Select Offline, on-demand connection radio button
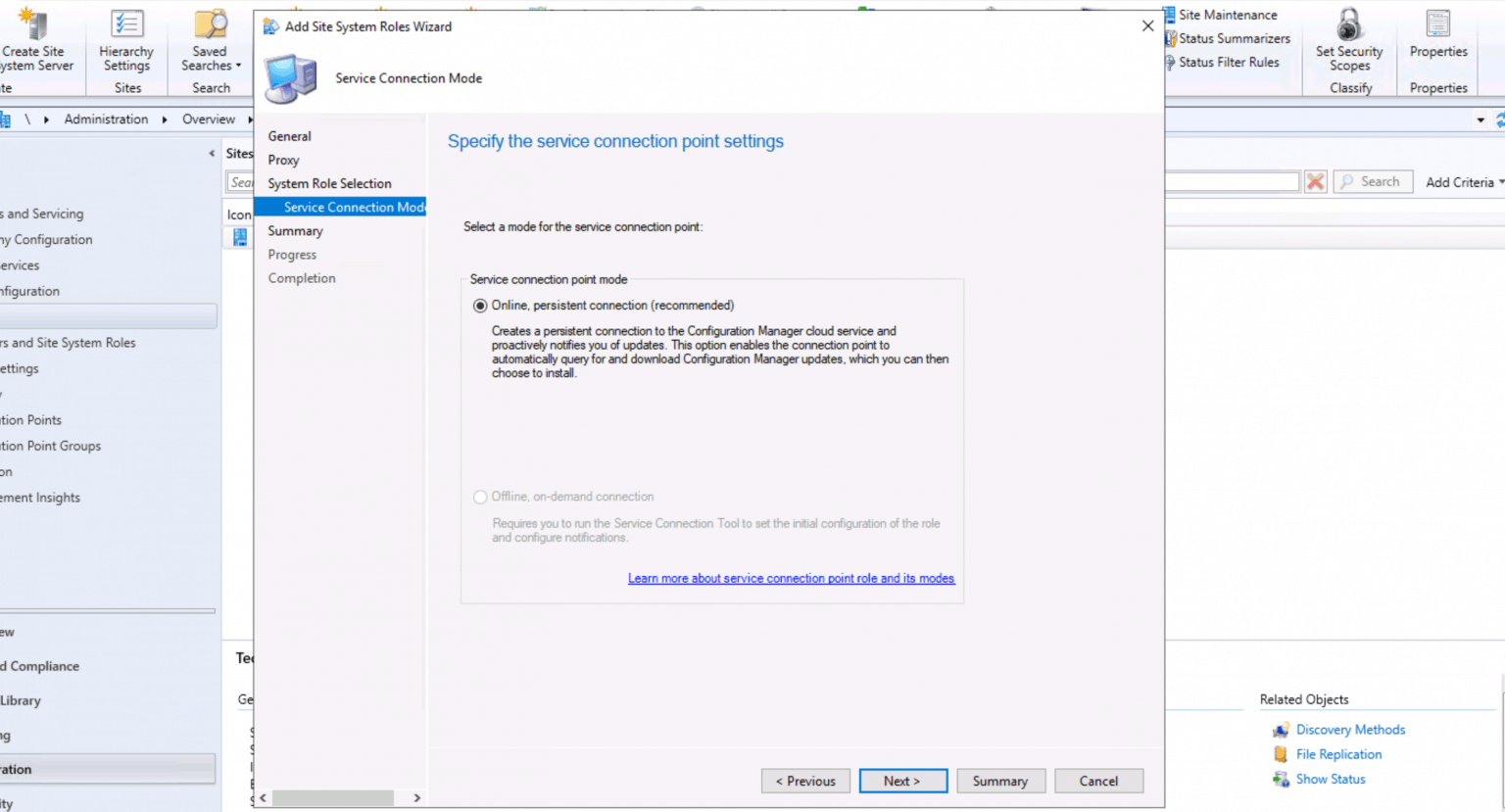This screenshot has height=812, width=1505. 480,497
